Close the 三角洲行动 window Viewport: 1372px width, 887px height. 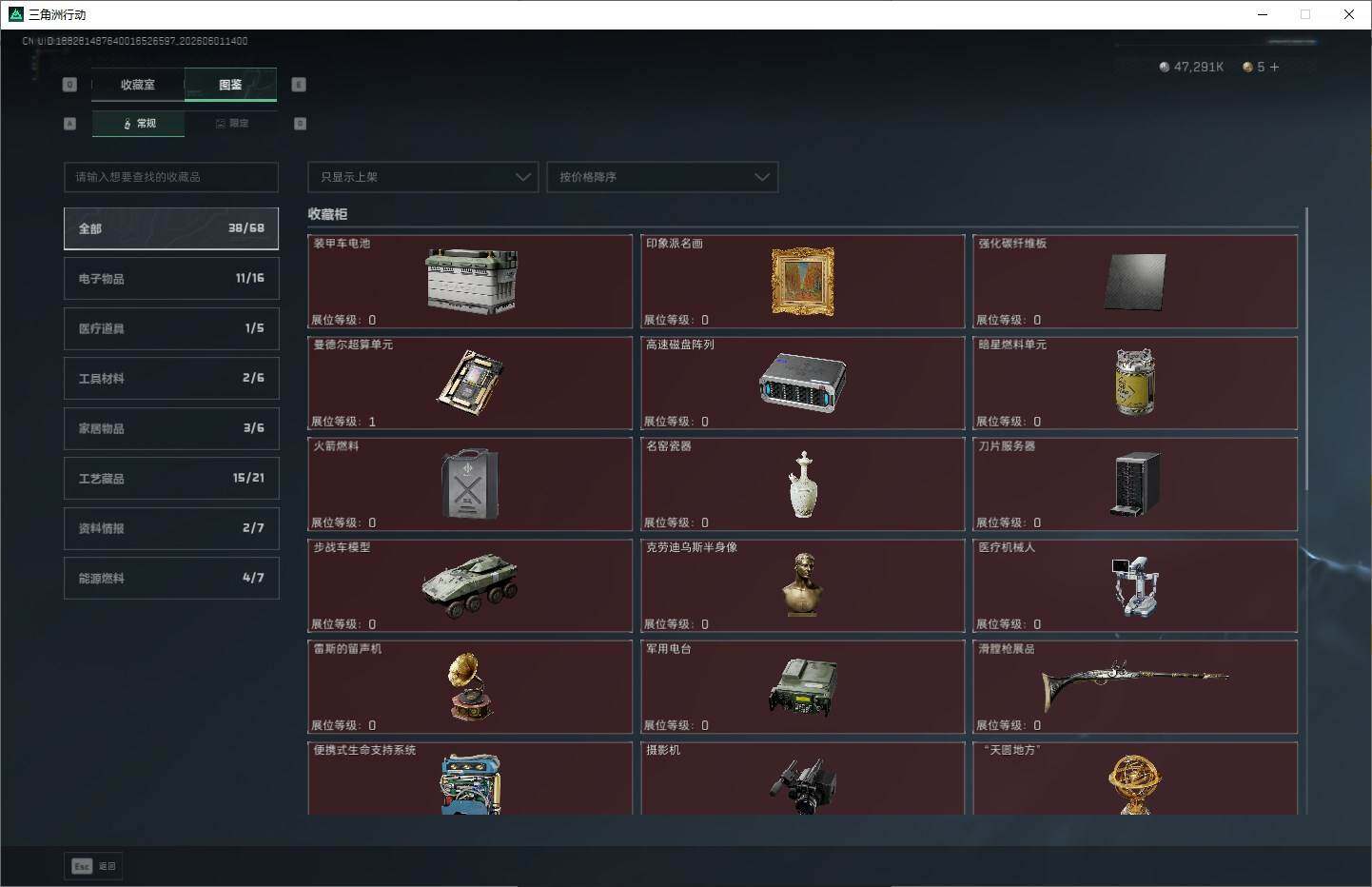(1348, 14)
